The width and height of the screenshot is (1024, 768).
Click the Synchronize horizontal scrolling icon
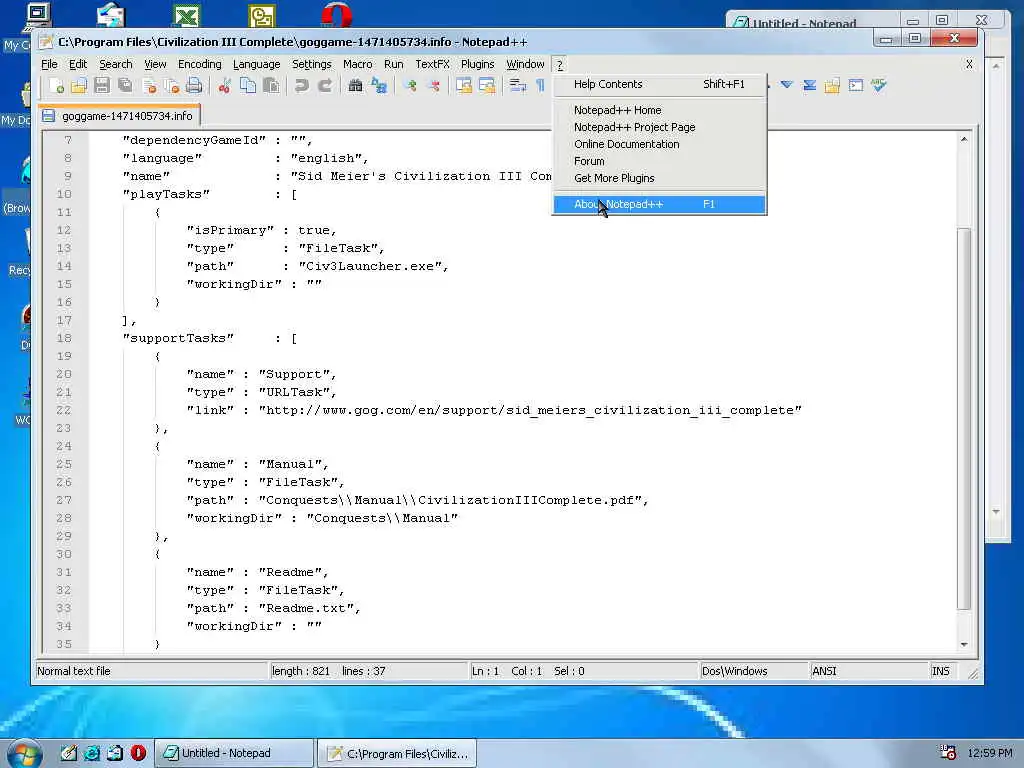(x=487, y=86)
